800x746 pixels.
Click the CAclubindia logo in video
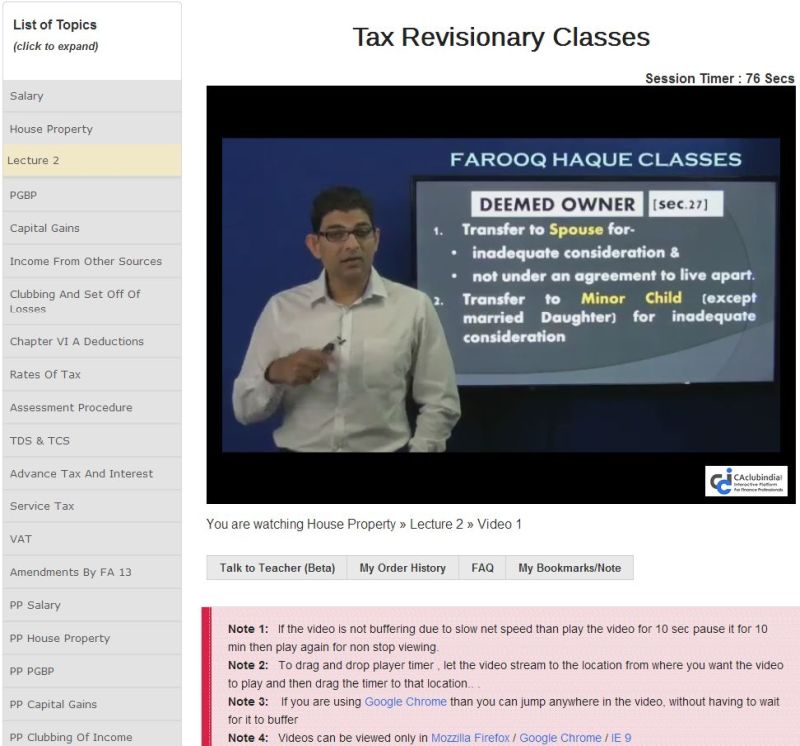click(x=746, y=481)
